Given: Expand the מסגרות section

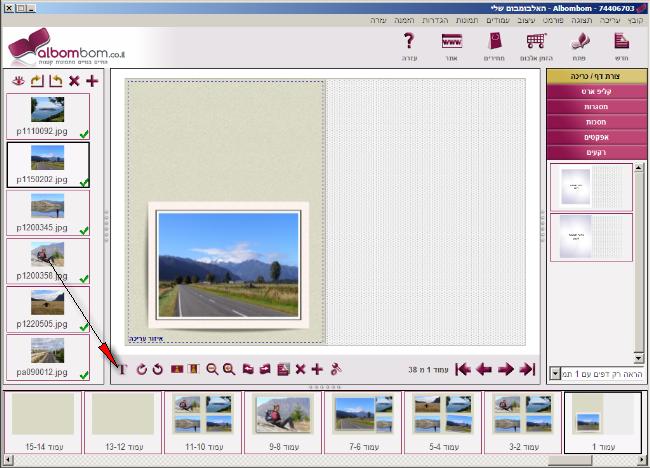Looking at the screenshot, I should coord(596,106).
